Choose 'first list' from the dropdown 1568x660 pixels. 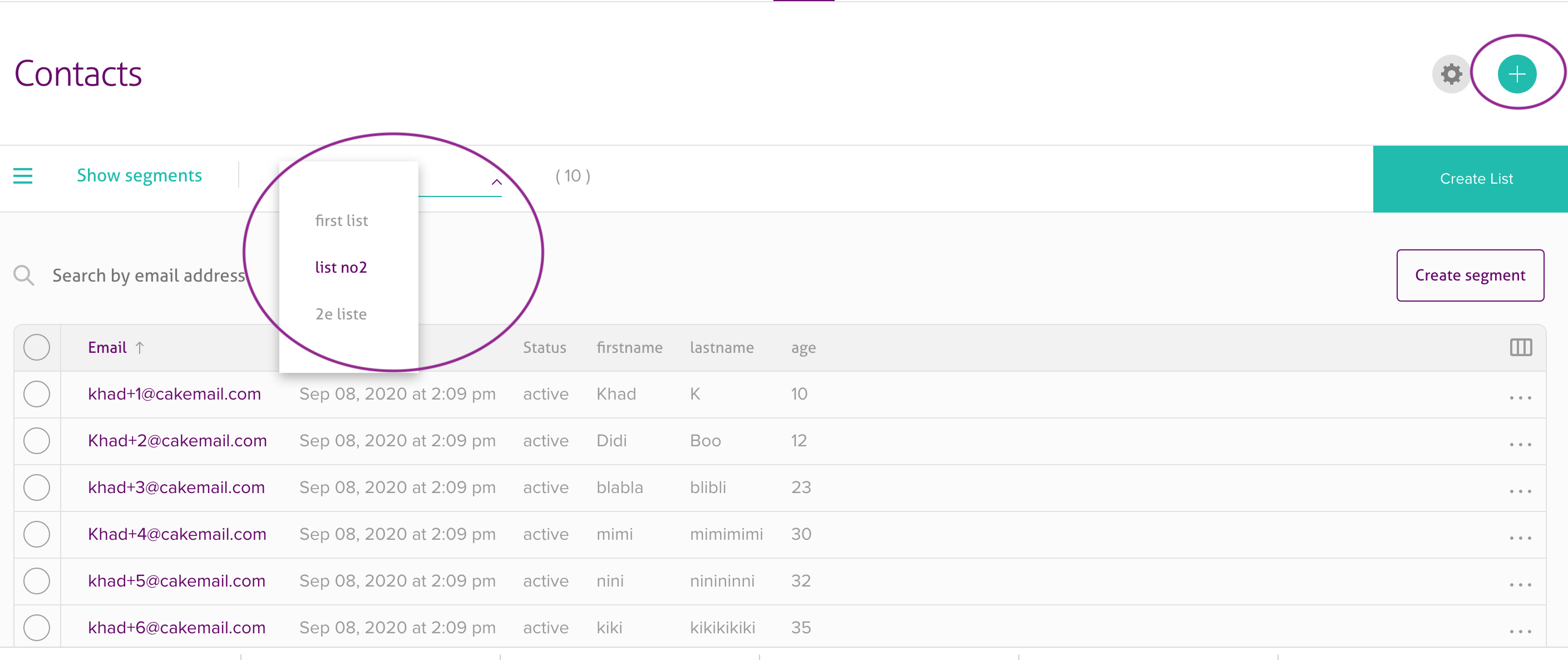(x=342, y=220)
